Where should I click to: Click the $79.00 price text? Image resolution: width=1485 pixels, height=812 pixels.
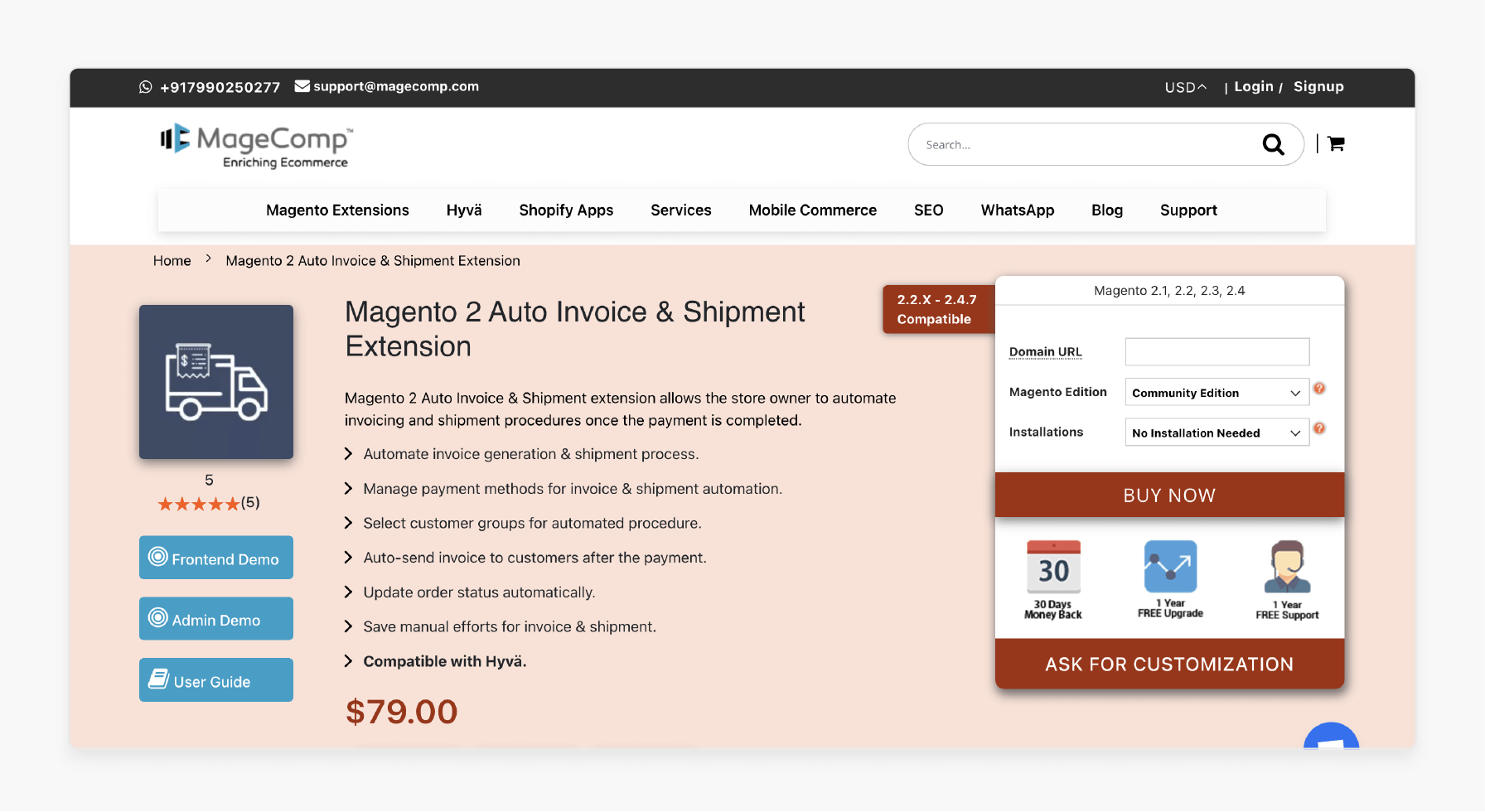(402, 713)
